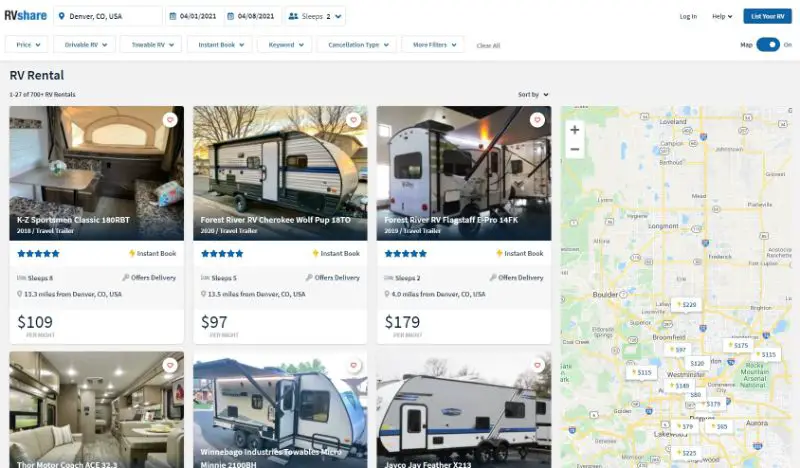The height and width of the screenshot is (468, 800).
Task: Toggle the Map switch off
Action: [768, 44]
